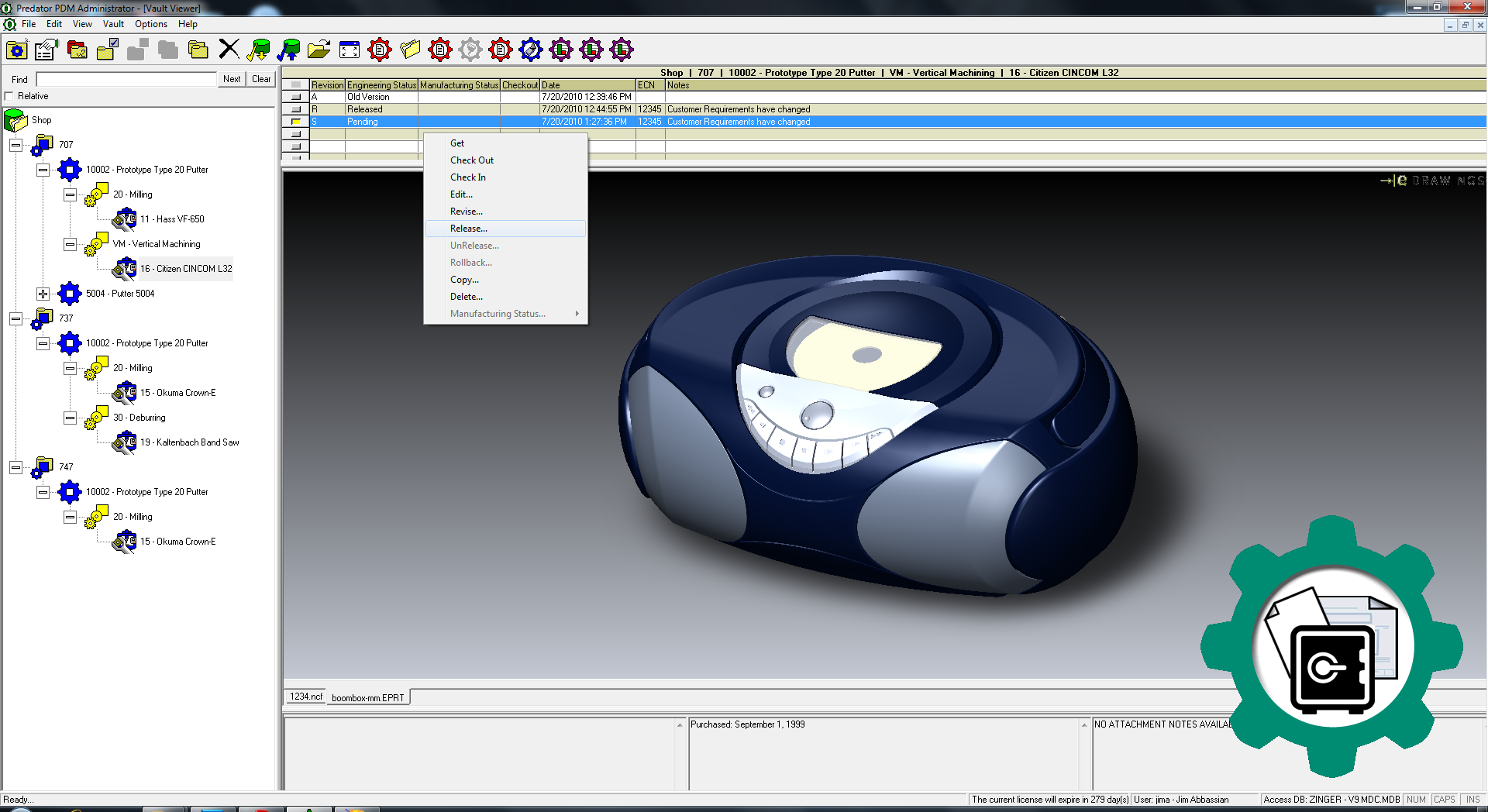
Task: Click the Next find button
Action: pyautogui.click(x=231, y=79)
